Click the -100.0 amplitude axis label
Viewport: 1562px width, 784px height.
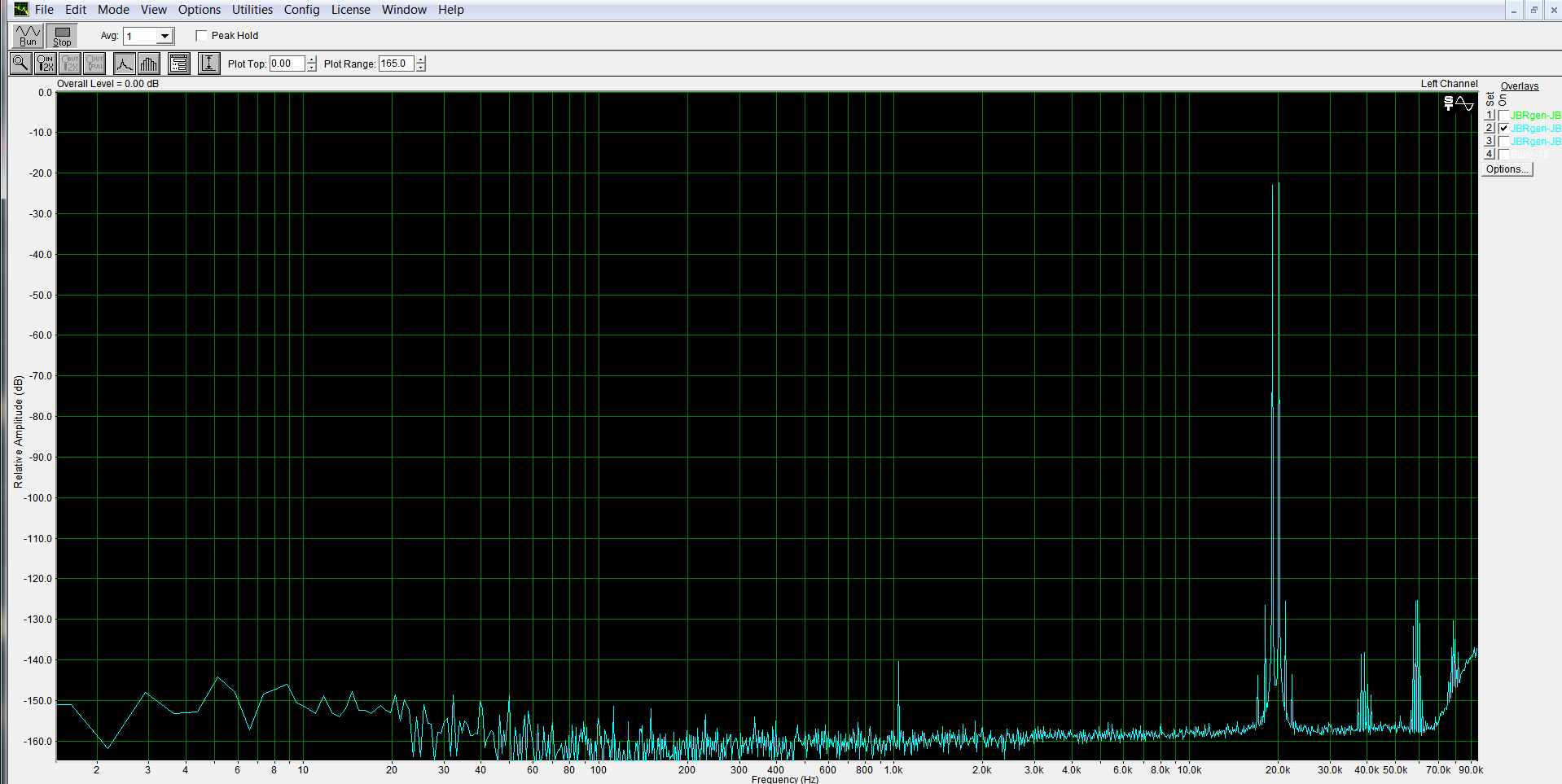[x=37, y=497]
